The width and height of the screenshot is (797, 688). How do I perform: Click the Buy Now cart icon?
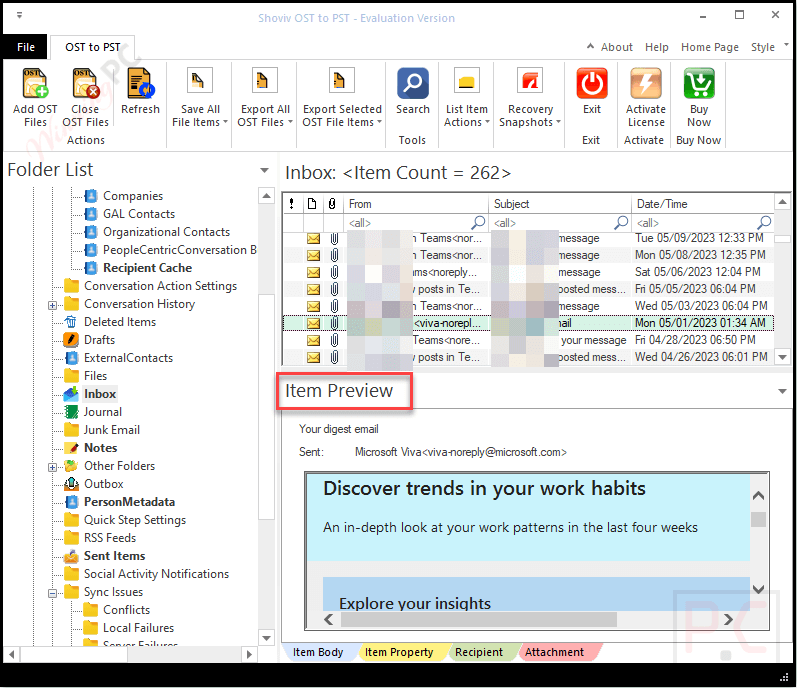click(699, 83)
